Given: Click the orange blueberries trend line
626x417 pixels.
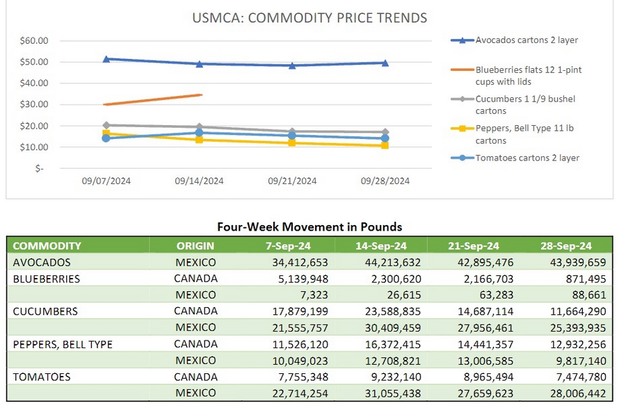Looking at the screenshot, I should [x=155, y=99].
